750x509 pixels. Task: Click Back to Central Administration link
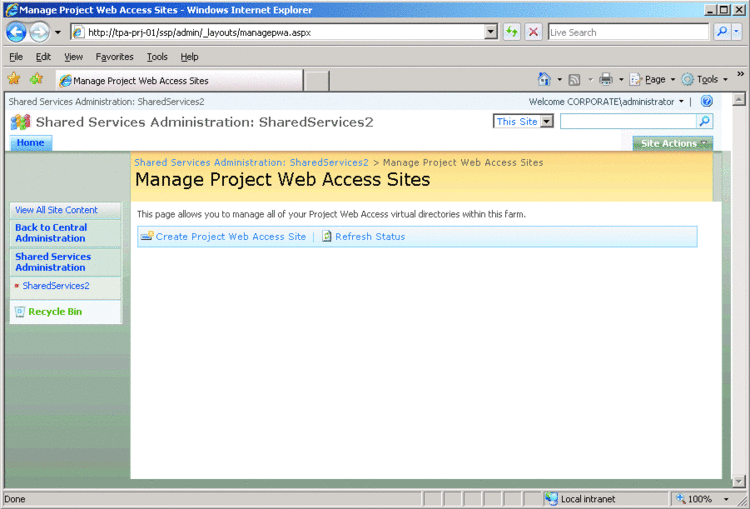click(51, 233)
